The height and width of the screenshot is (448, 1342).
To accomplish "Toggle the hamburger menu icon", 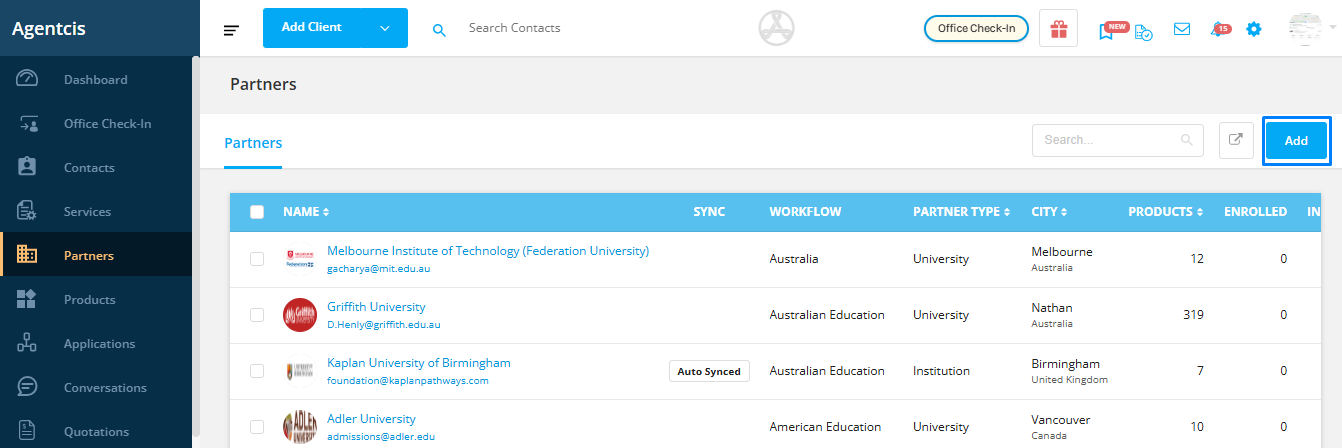I will click(x=231, y=30).
